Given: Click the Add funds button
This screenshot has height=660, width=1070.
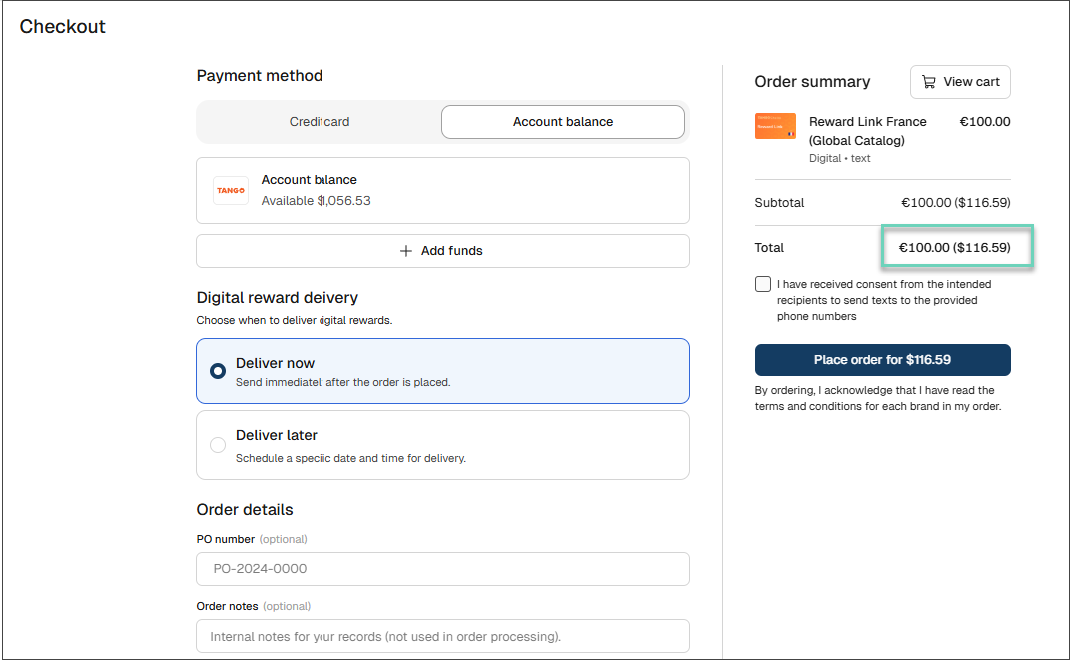Looking at the screenshot, I should [443, 251].
